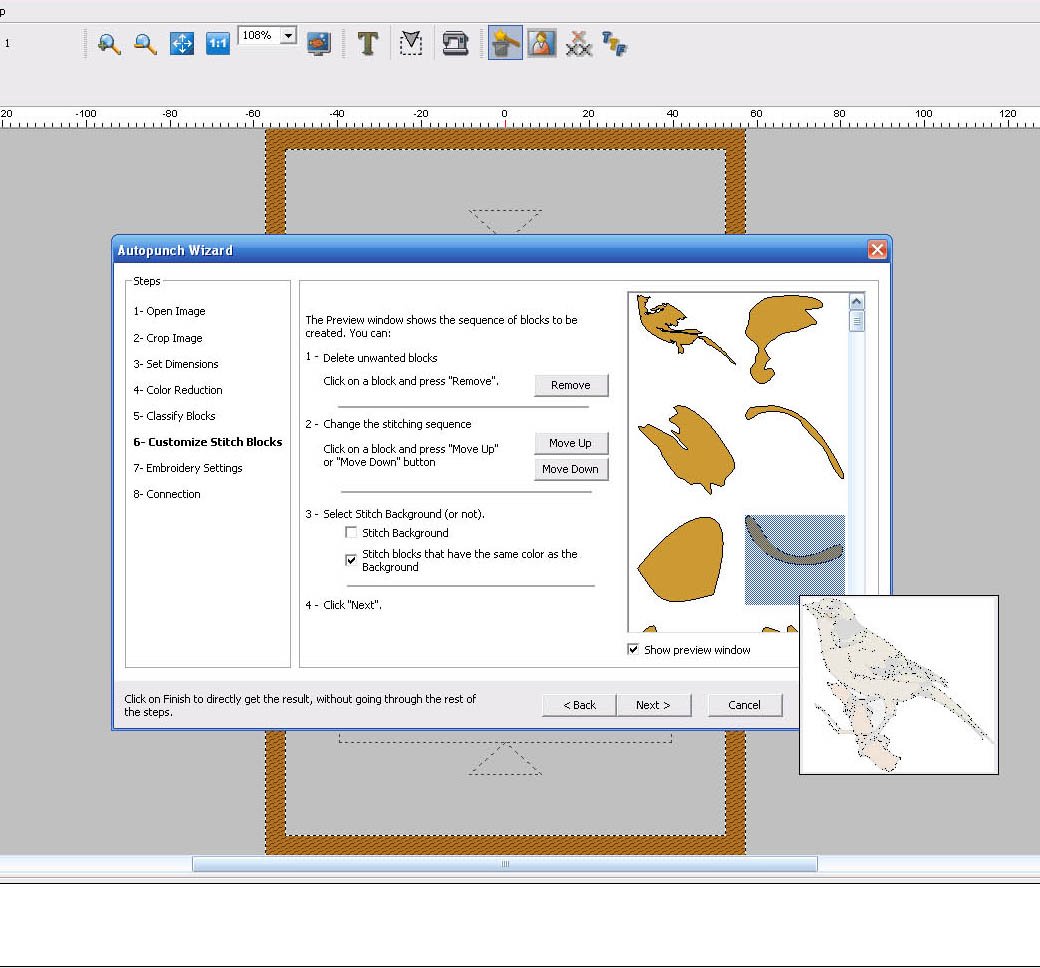This screenshot has width=1040, height=968.
Task: Uncheck Stitch blocks with same color as Background
Action: coord(351,560)
